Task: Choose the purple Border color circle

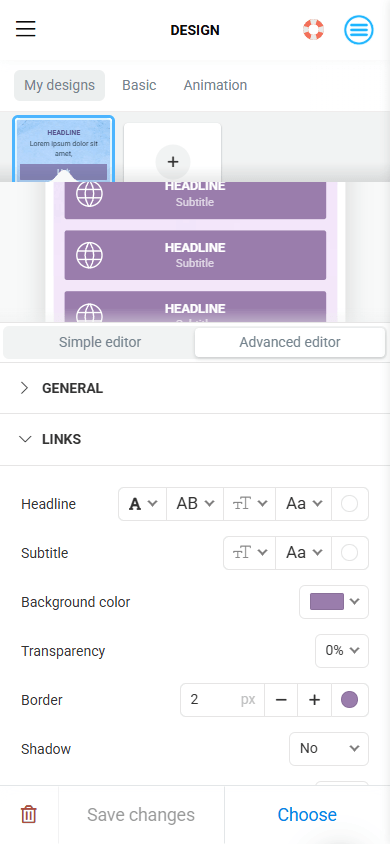Action: pyautogui.click(x=350, y=700)
